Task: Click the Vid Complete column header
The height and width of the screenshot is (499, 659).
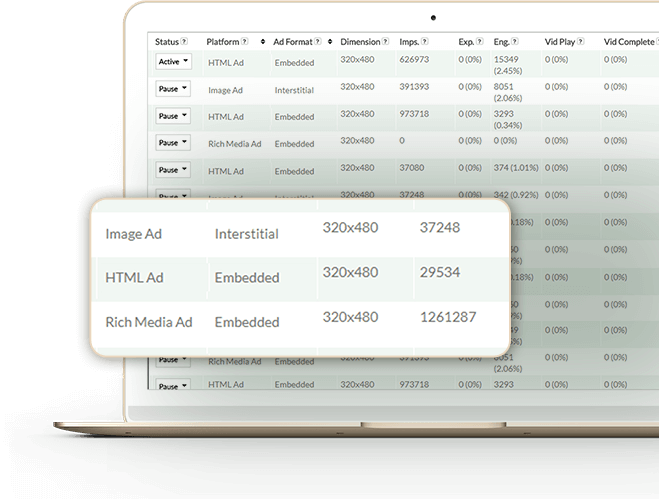Action: point(629,42)
